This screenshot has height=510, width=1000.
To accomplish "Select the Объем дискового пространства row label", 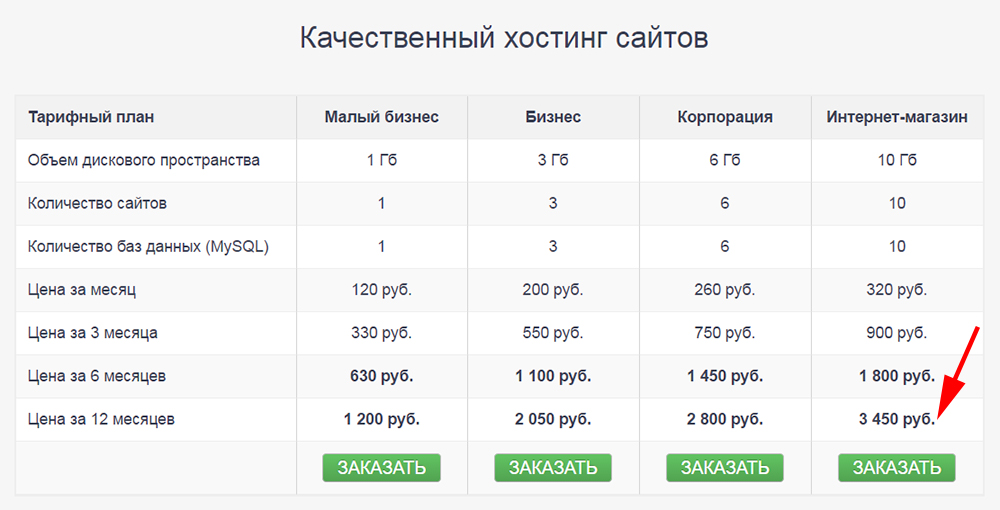I will [144, 160].
